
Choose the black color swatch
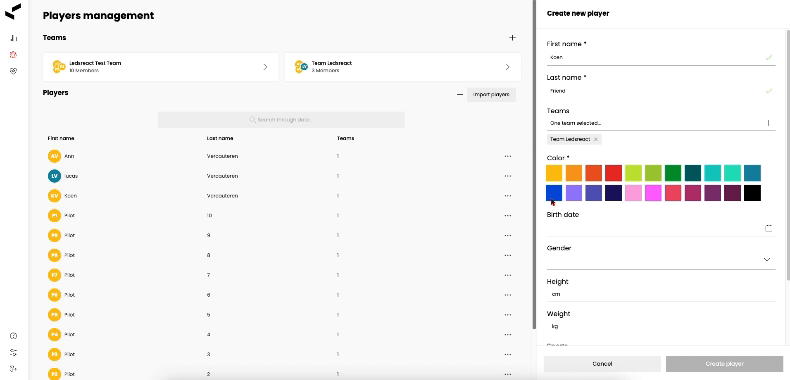[x=752, y=193]
